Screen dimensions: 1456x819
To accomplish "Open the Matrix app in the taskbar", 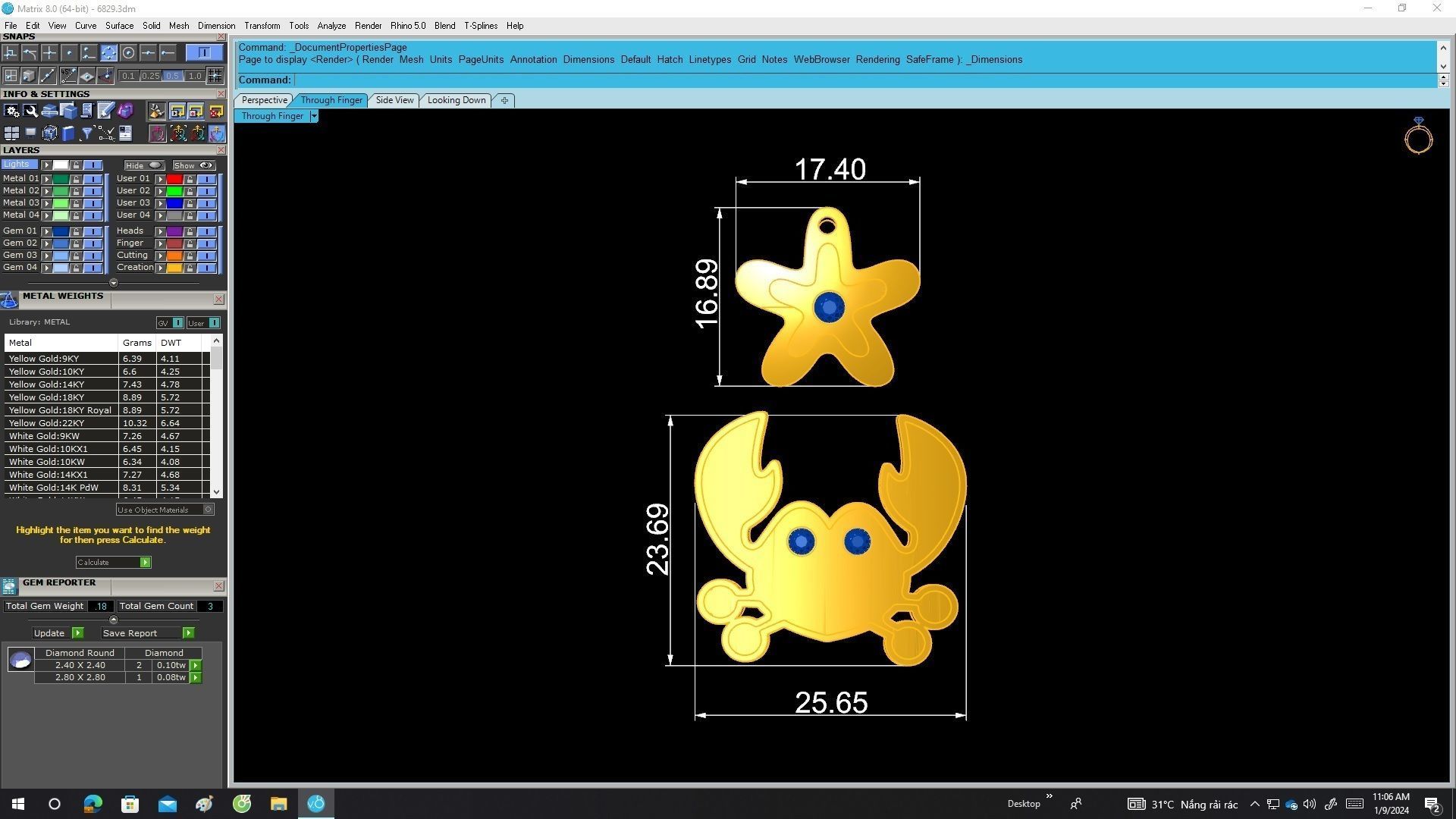I will click(316, 804).
